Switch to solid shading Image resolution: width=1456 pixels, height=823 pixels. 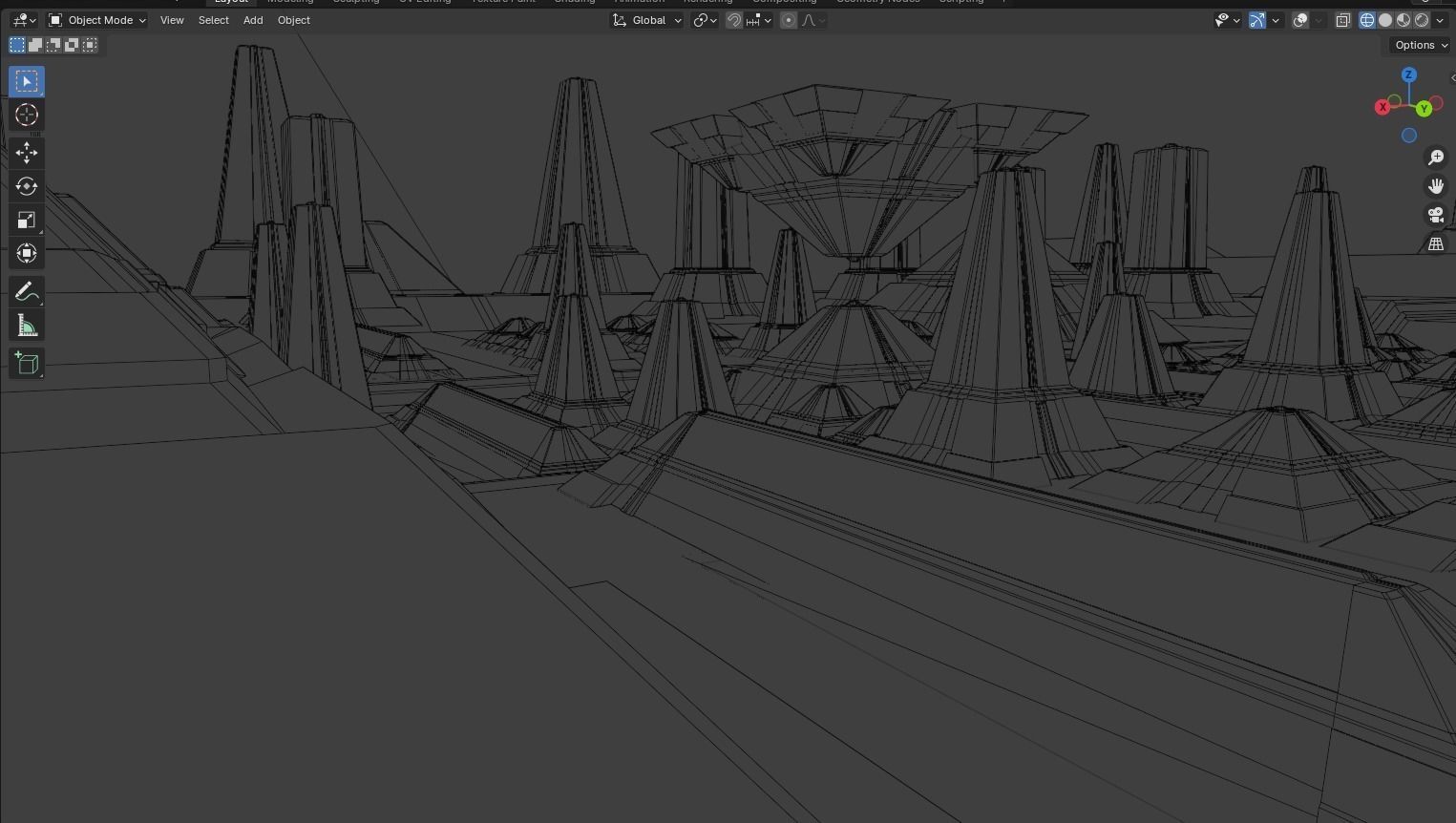1385,20
